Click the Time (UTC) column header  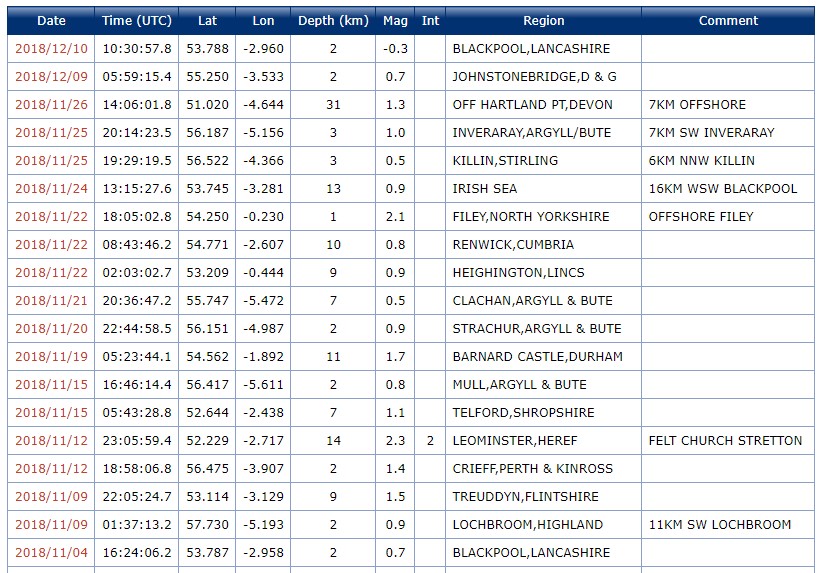[x=137, y=21]
